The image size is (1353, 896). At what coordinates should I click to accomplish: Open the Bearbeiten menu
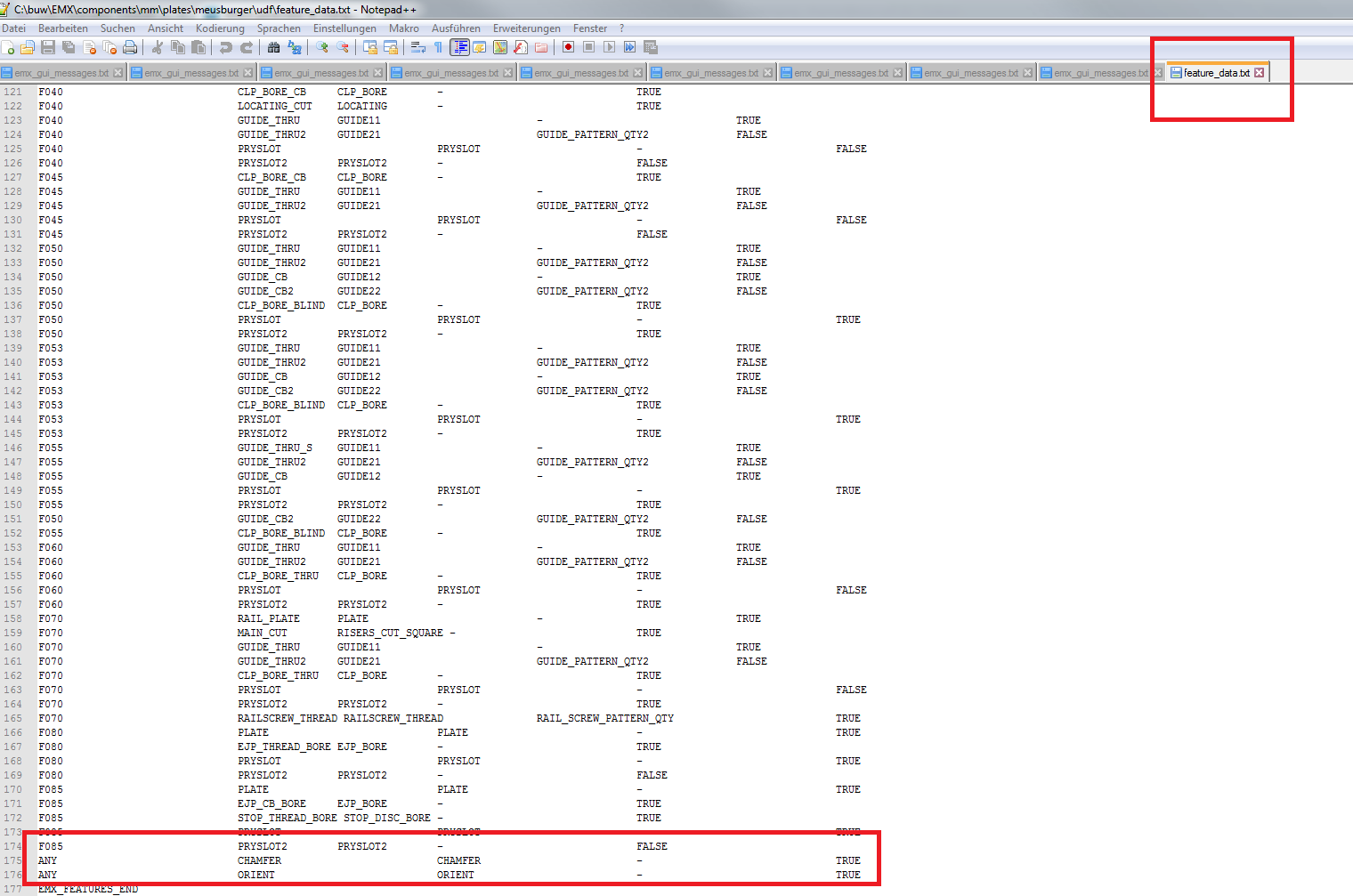(x=63, y=28)
